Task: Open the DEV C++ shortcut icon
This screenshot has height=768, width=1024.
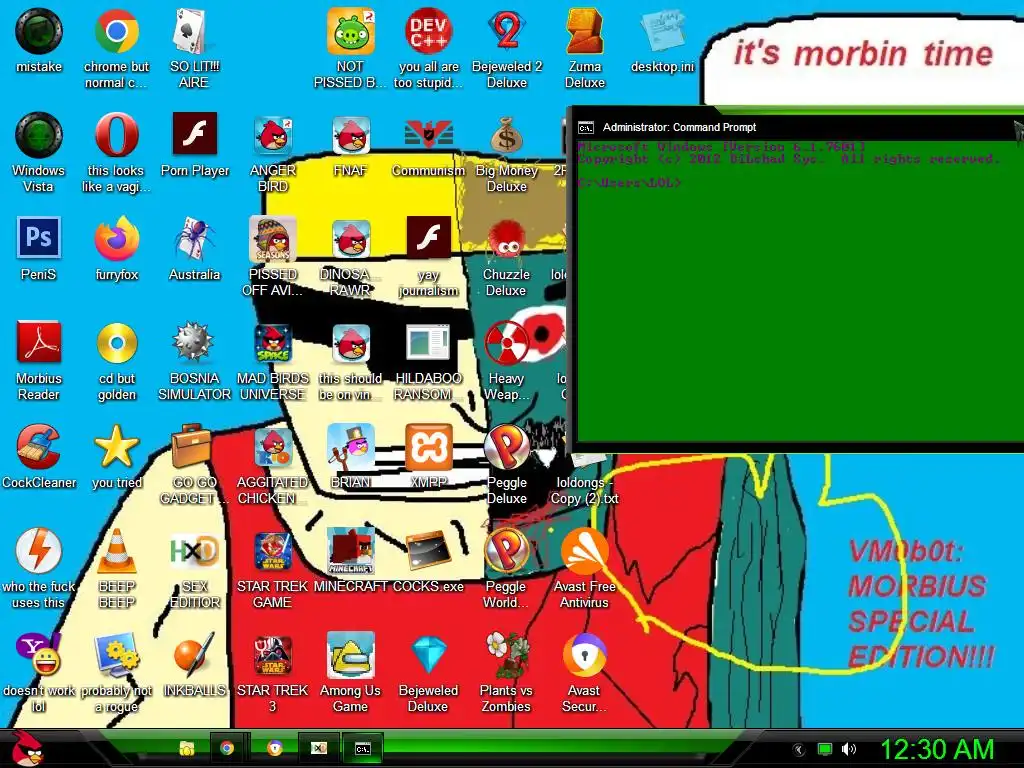Action: (x=428, y=31)
